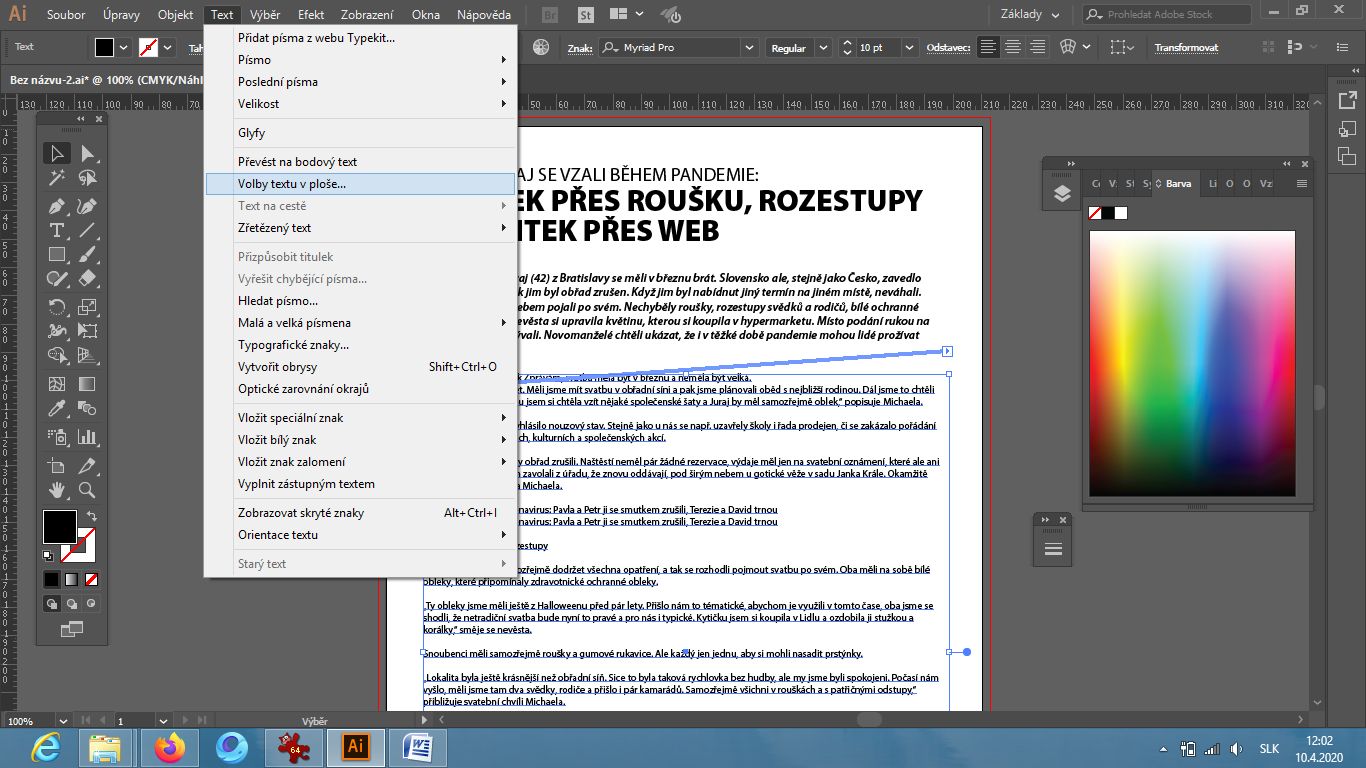
Task: Open the Efekt menu
Action: point(311,15)
